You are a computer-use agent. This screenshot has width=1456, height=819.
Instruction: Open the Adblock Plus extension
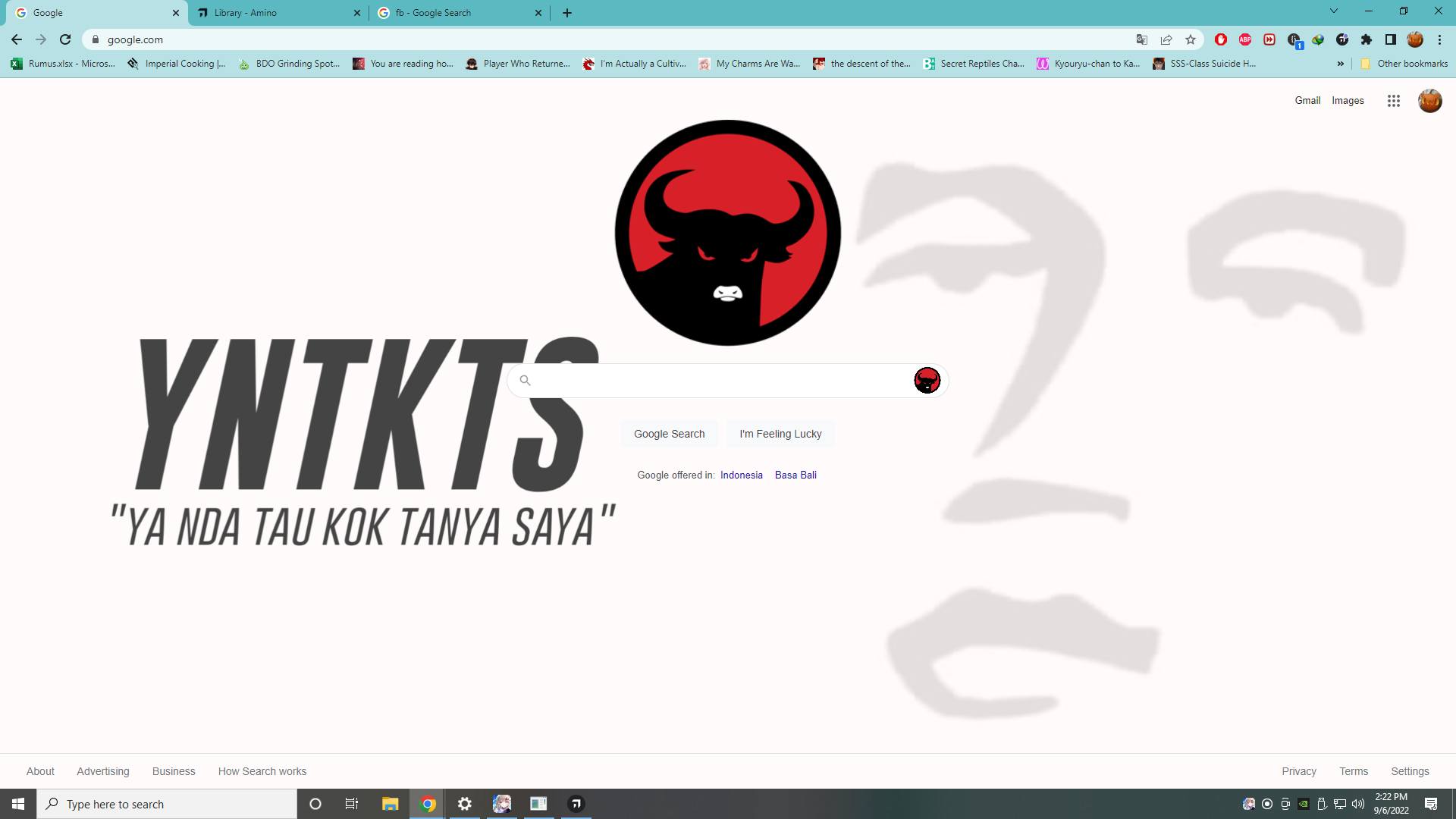point(1244,39)
